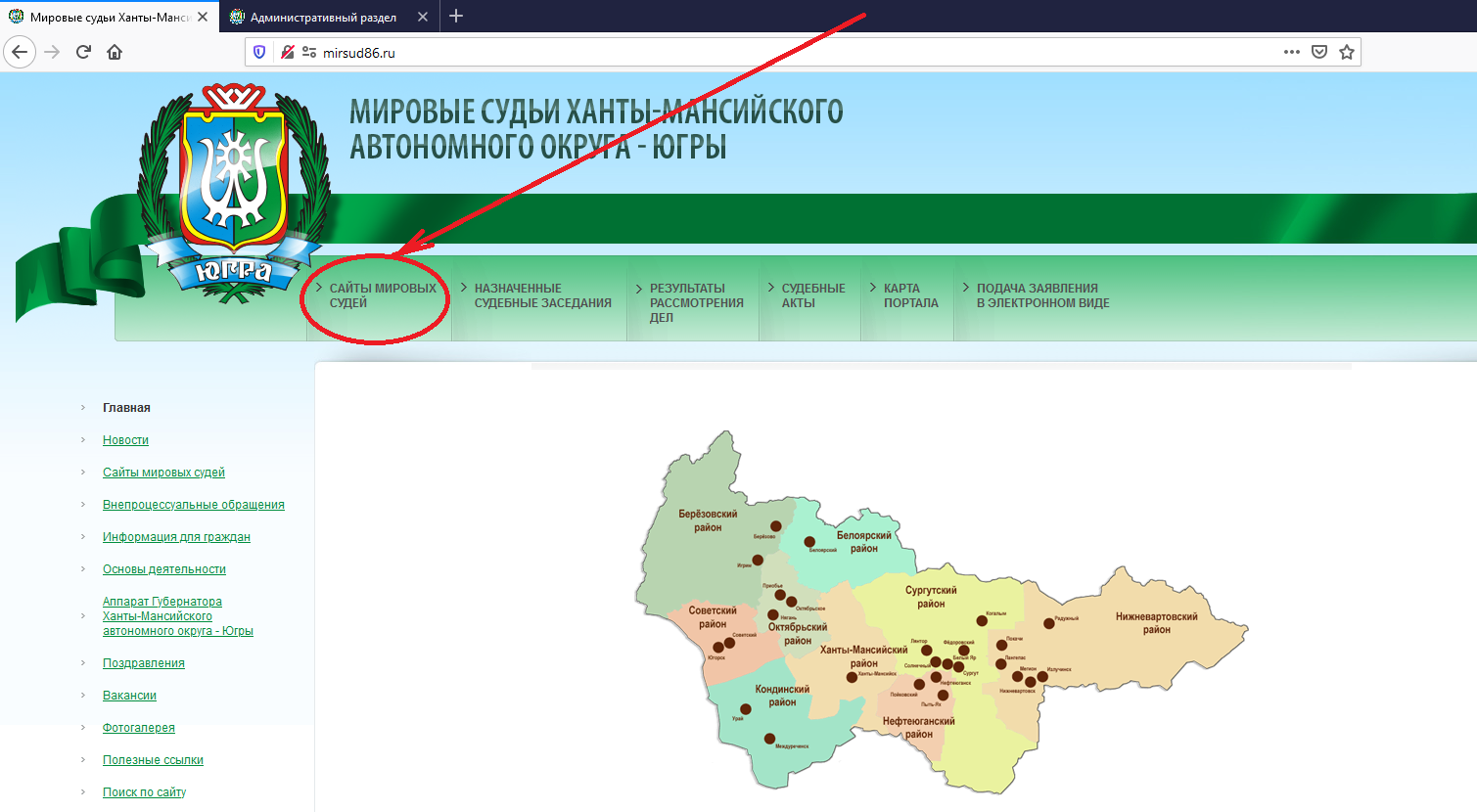Click Советский район label on map
The image size is (1477, 812).
[x=713, y=617]
